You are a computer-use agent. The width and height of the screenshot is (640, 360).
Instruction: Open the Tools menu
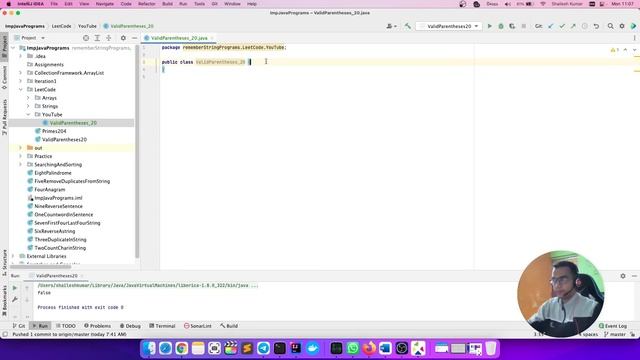point(199,4)
